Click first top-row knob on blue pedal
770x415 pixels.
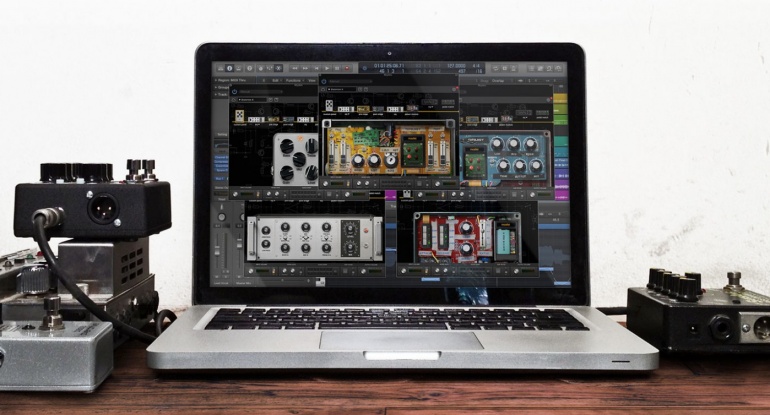pos(497,143)
